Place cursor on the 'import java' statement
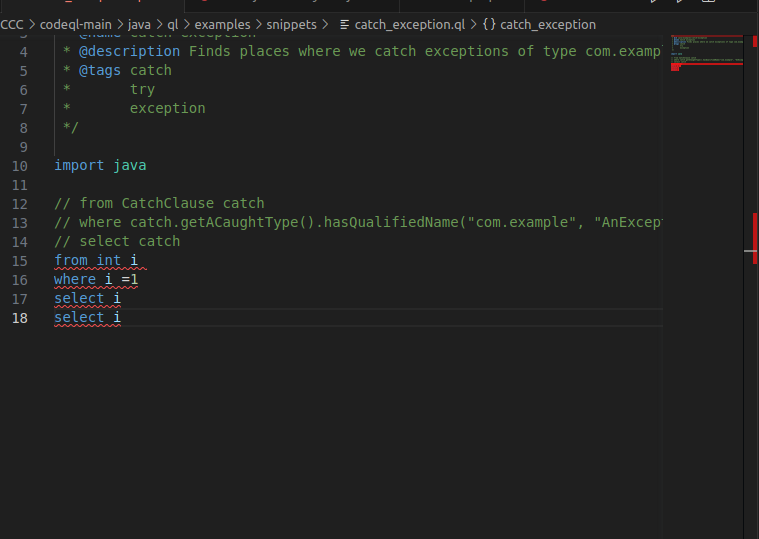The image size is (759, 539). click(100, 165)
